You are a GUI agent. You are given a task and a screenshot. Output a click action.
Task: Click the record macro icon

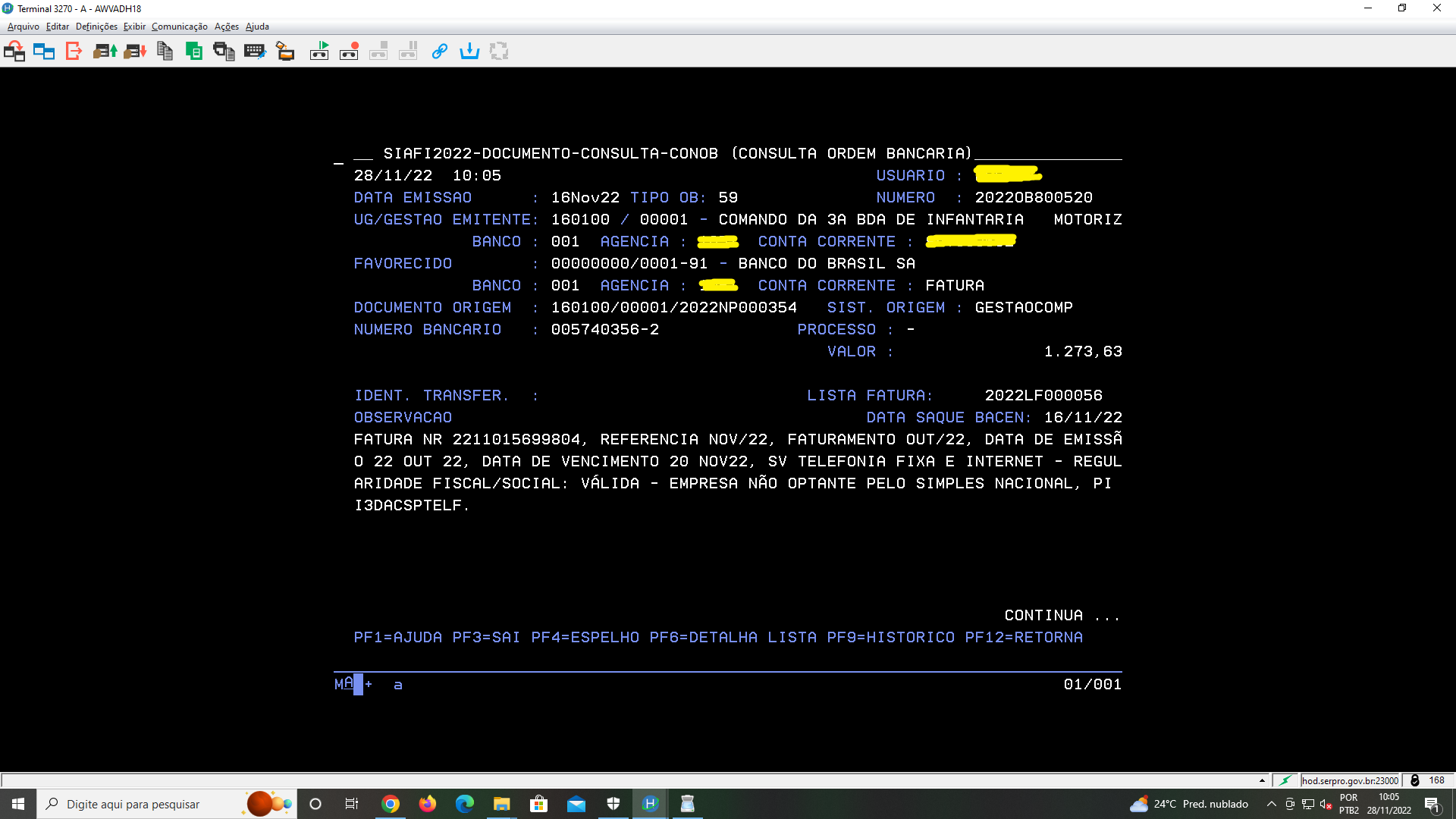pyautogui.click(x=349, y=52)
